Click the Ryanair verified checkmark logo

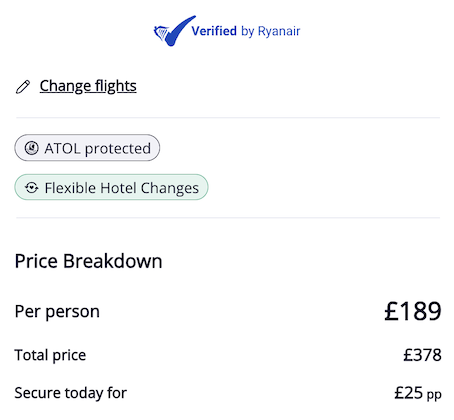coord(174,31)
